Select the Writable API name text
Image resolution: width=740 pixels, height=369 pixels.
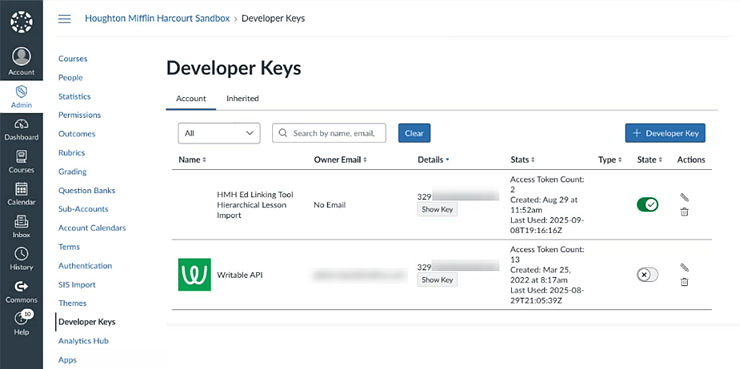point(240,275)
